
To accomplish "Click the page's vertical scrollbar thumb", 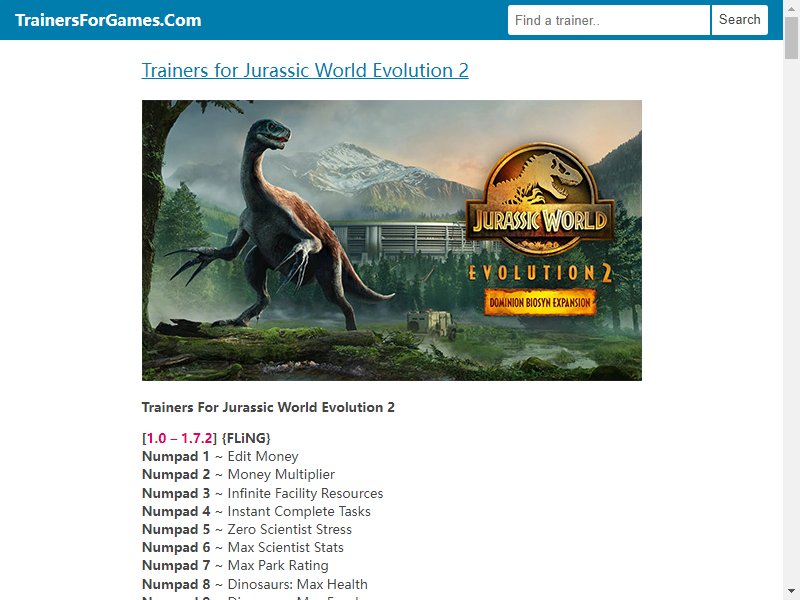I will tap(791, 37).
